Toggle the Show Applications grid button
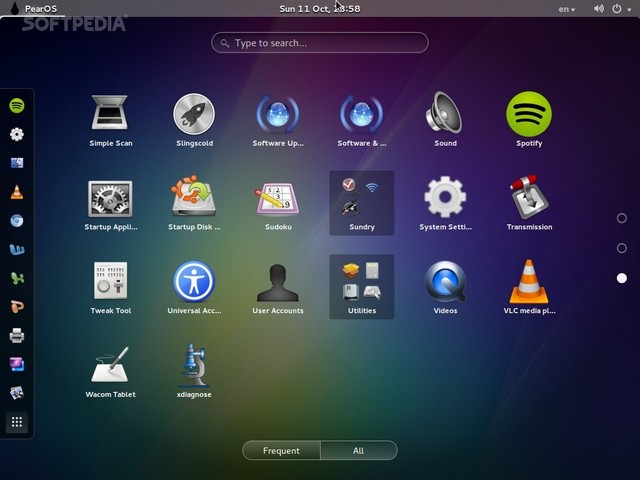The height and width of the screenshot is (480, 640). (17, 422)
